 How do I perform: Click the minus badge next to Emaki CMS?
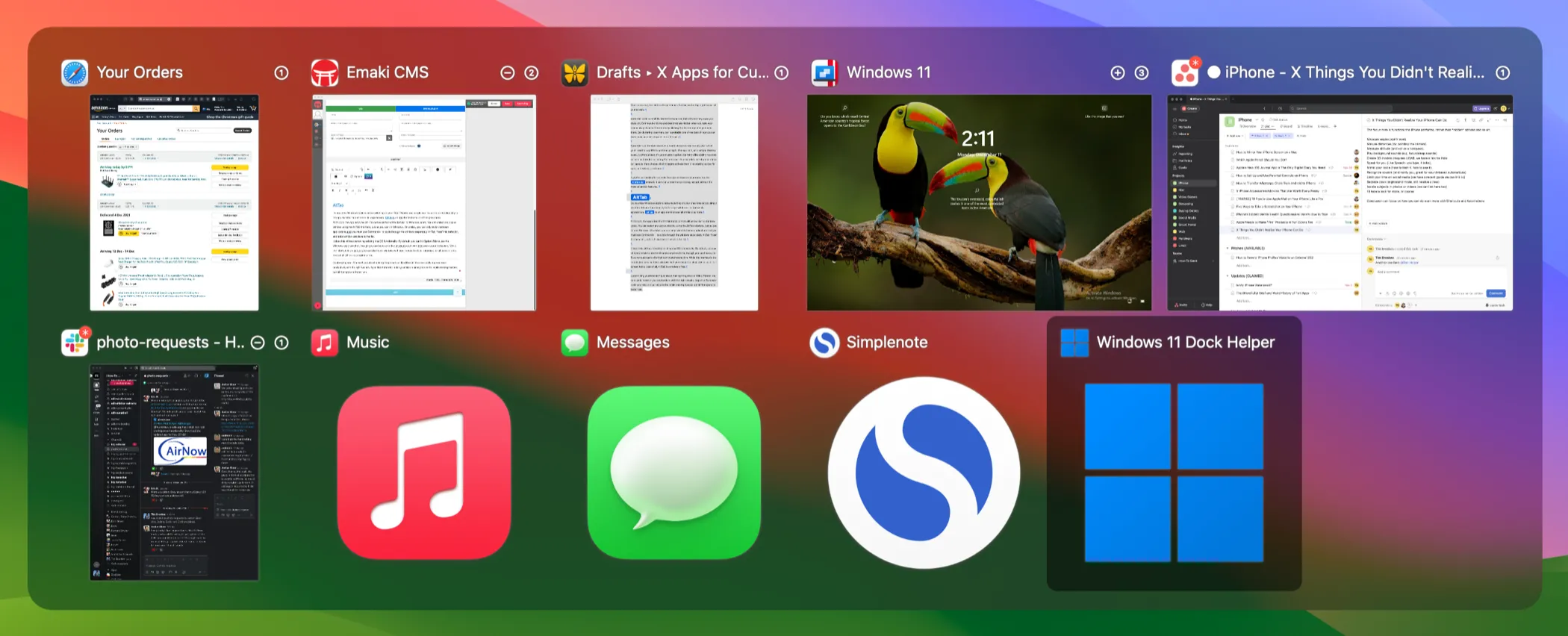click(x=508, y=72)
